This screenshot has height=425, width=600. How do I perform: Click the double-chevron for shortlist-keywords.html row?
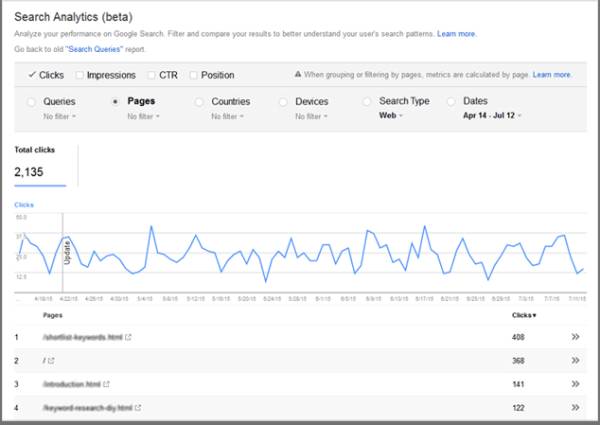click(x=575, y=337)
